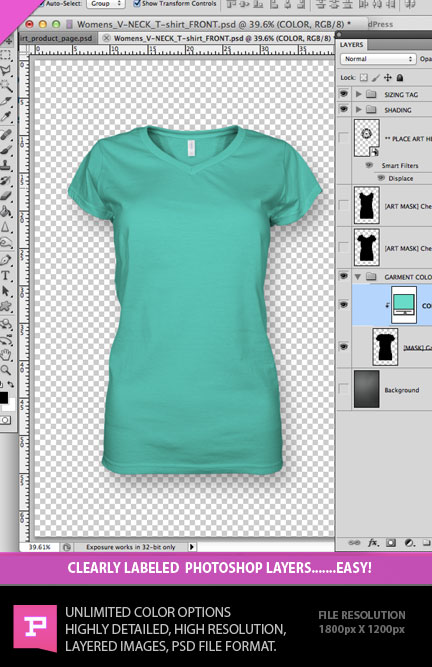Switch to the product_page.psd tab

(x=56, y=38)
